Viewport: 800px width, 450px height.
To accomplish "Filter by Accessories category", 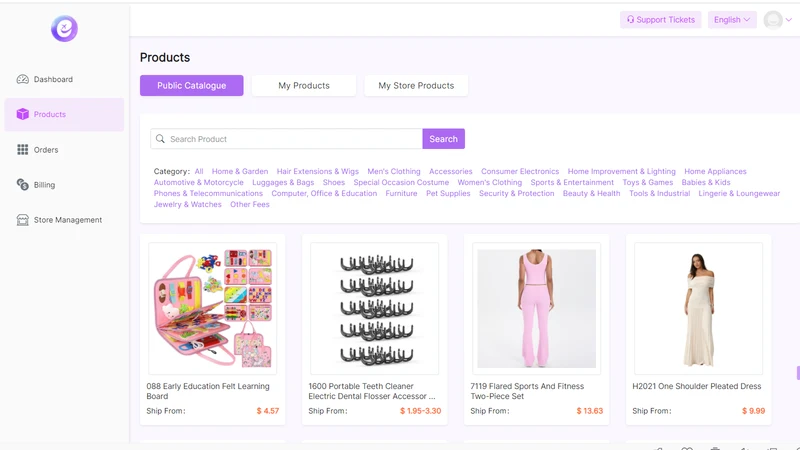I will click(x=451, y=171).
